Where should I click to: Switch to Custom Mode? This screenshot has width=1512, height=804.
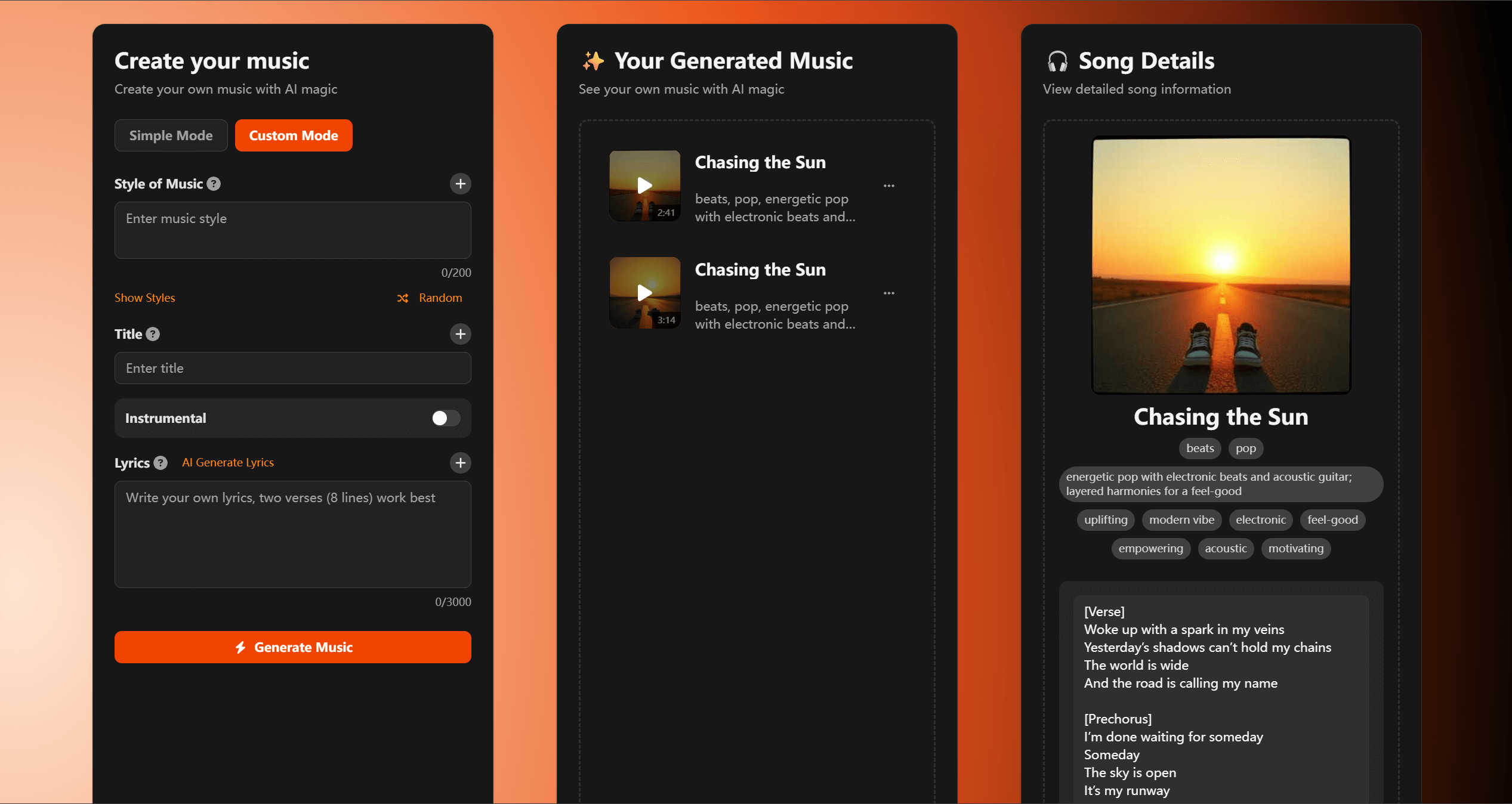pyautogui.click(x=293, y=135)
